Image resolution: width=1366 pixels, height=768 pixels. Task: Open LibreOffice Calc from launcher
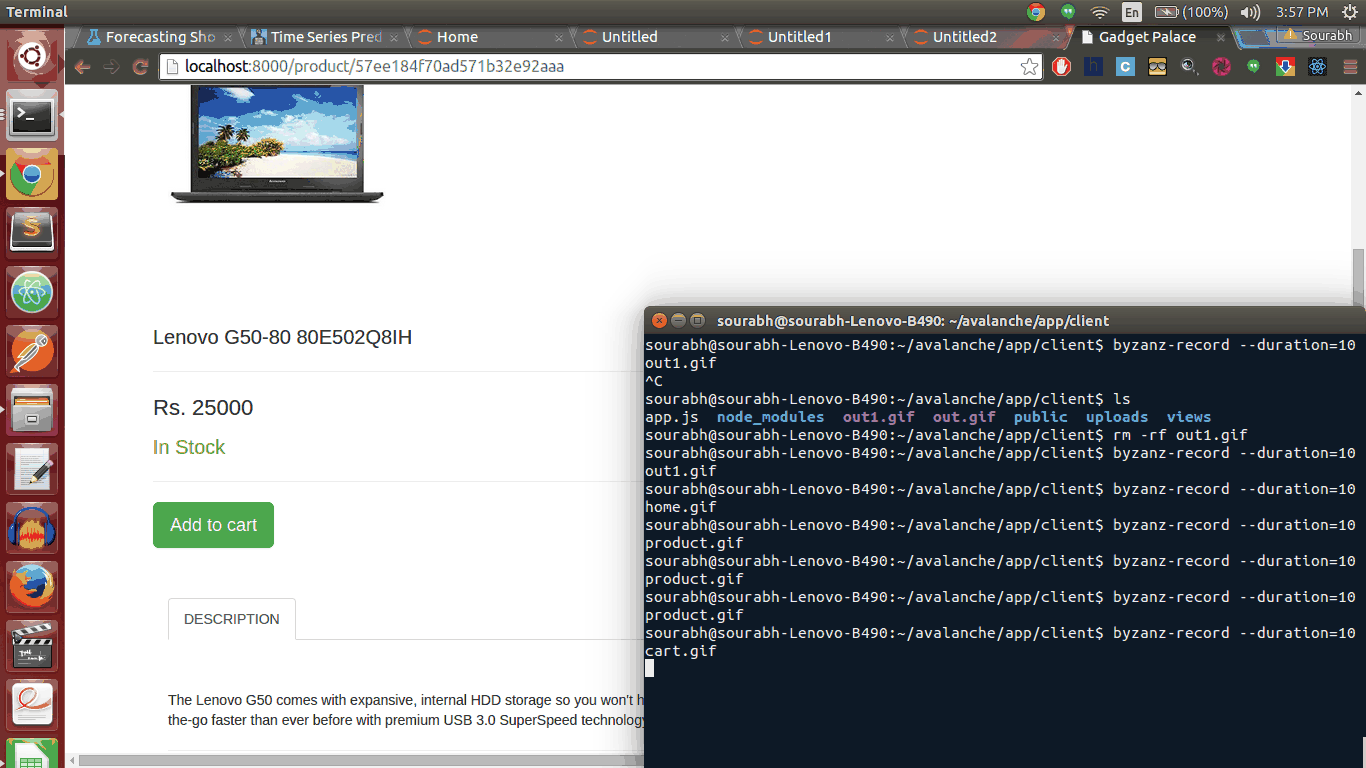tap(33, 753)
